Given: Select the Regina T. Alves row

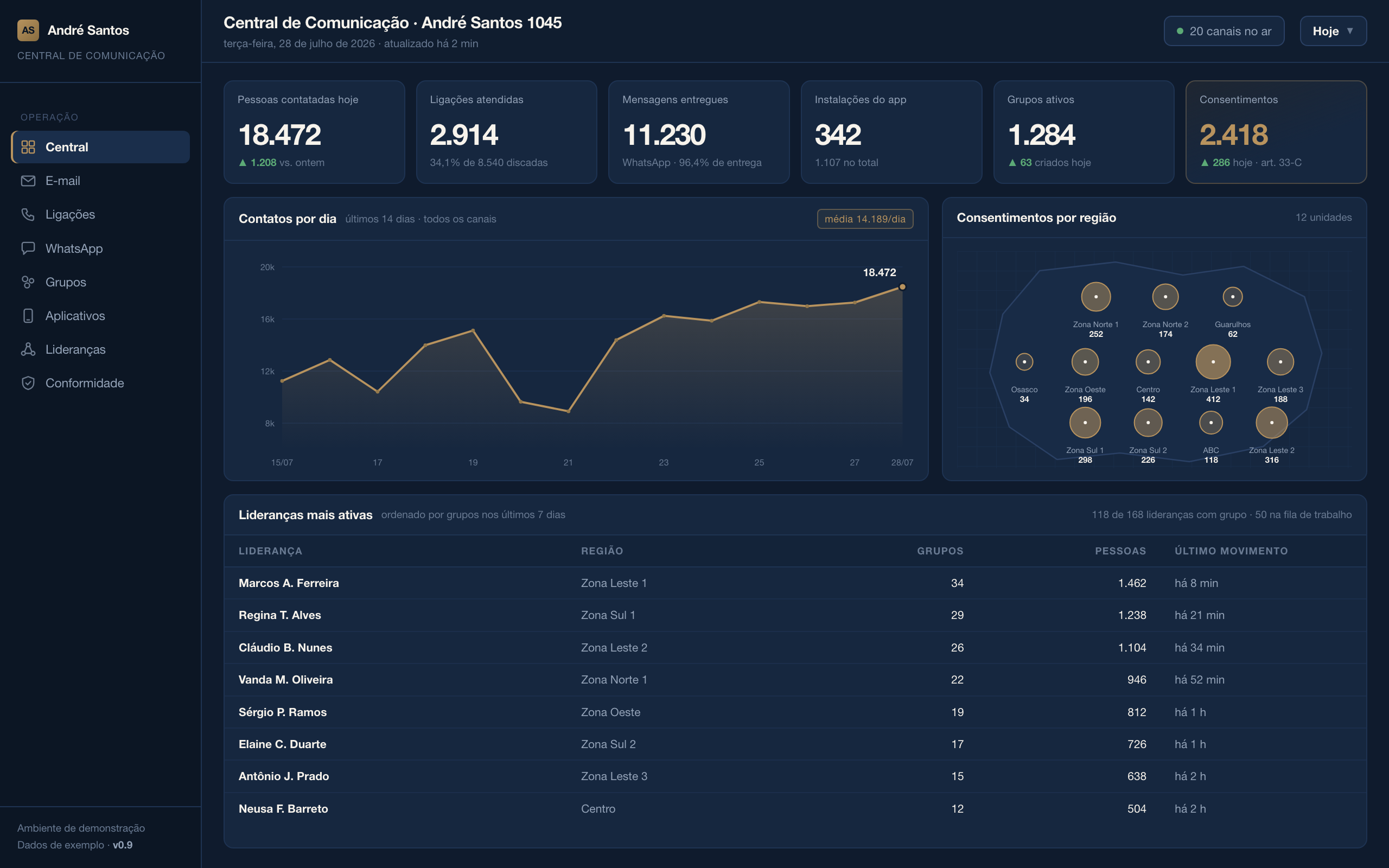Looking at the screenshot, I should [x=795, y=615].
